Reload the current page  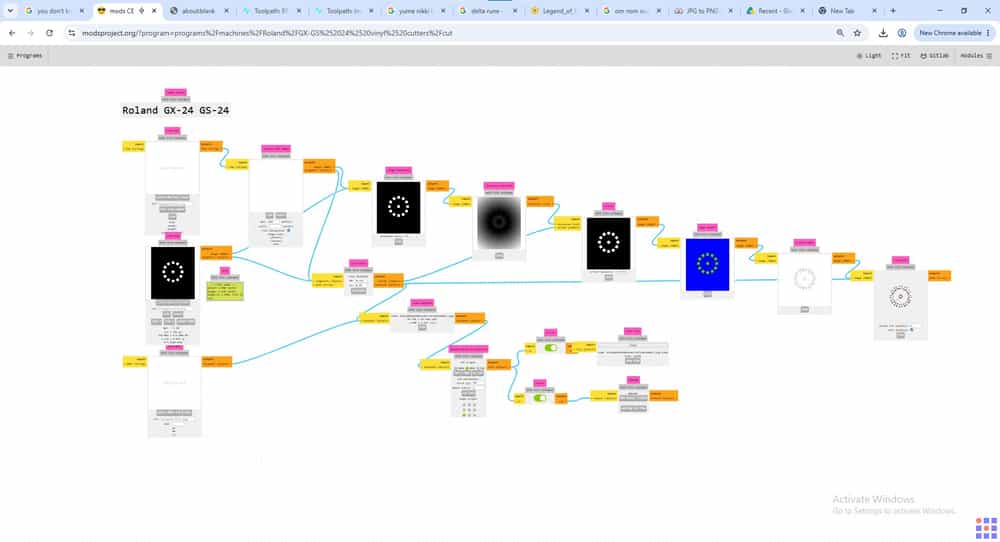tap(49, 33)
